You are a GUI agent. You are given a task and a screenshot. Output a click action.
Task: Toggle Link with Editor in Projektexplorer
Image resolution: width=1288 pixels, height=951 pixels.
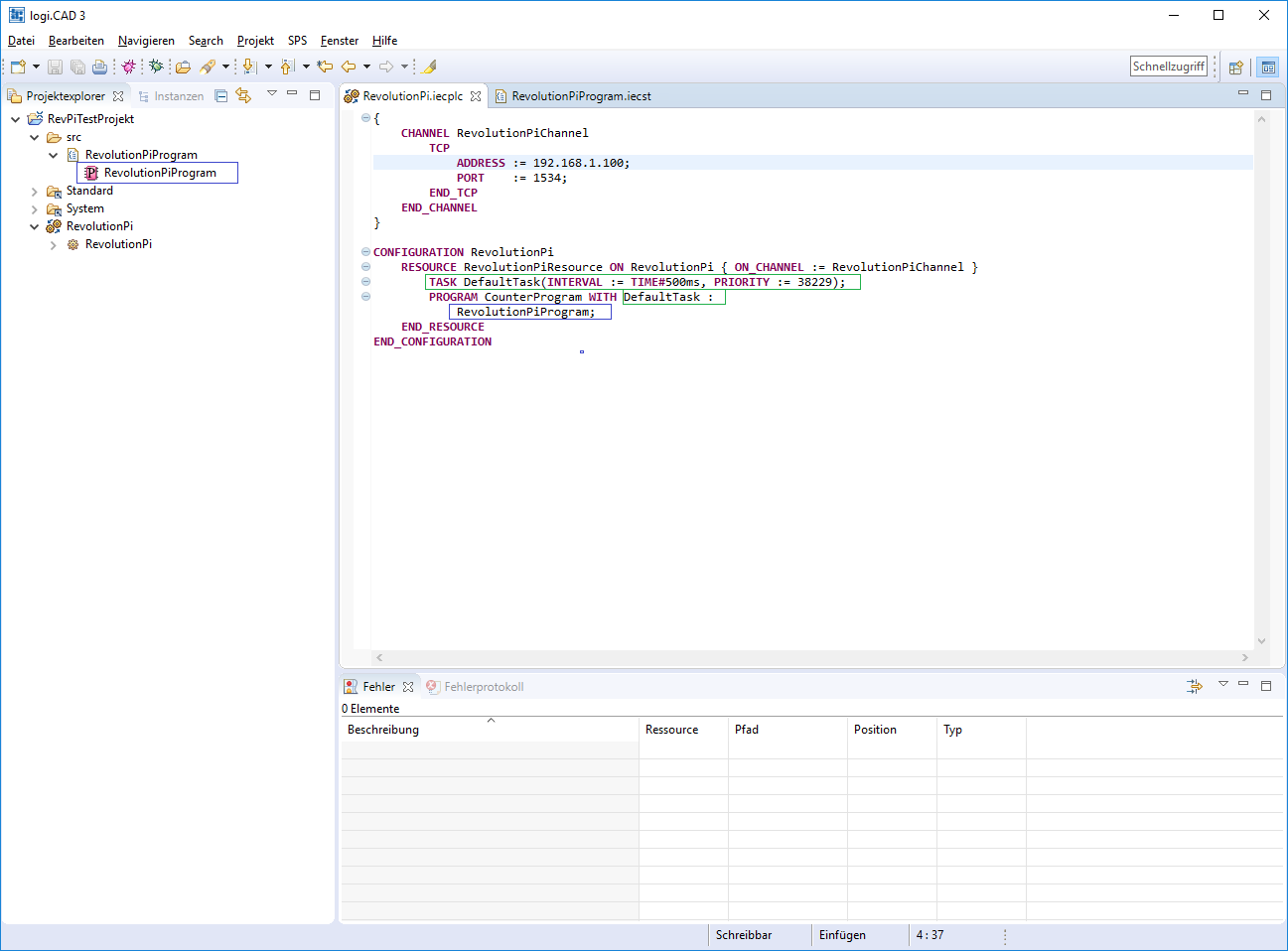tap(243, 95)
